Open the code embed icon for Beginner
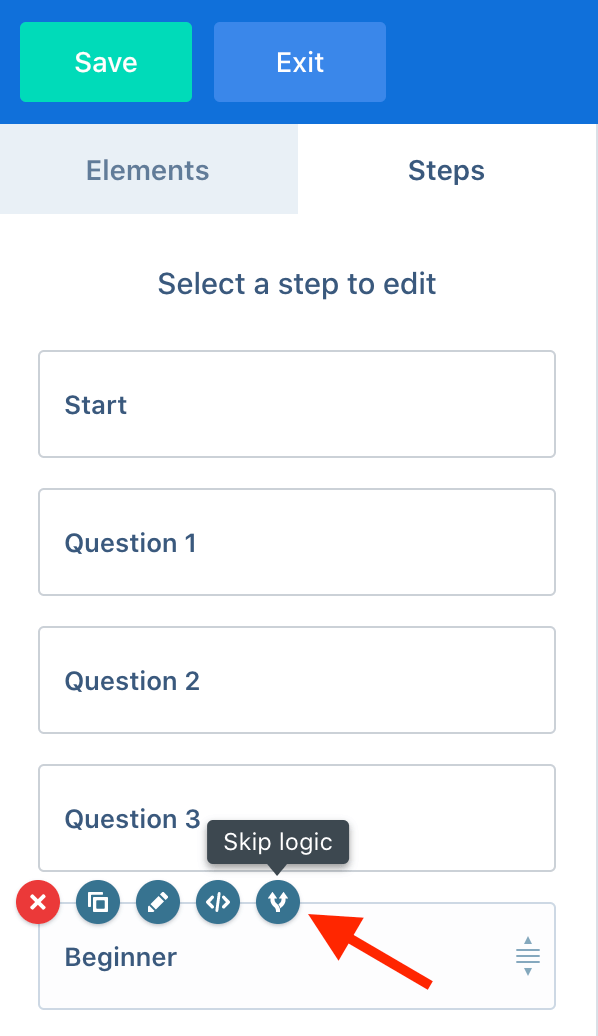598x1036 pixels. point(218,901)
